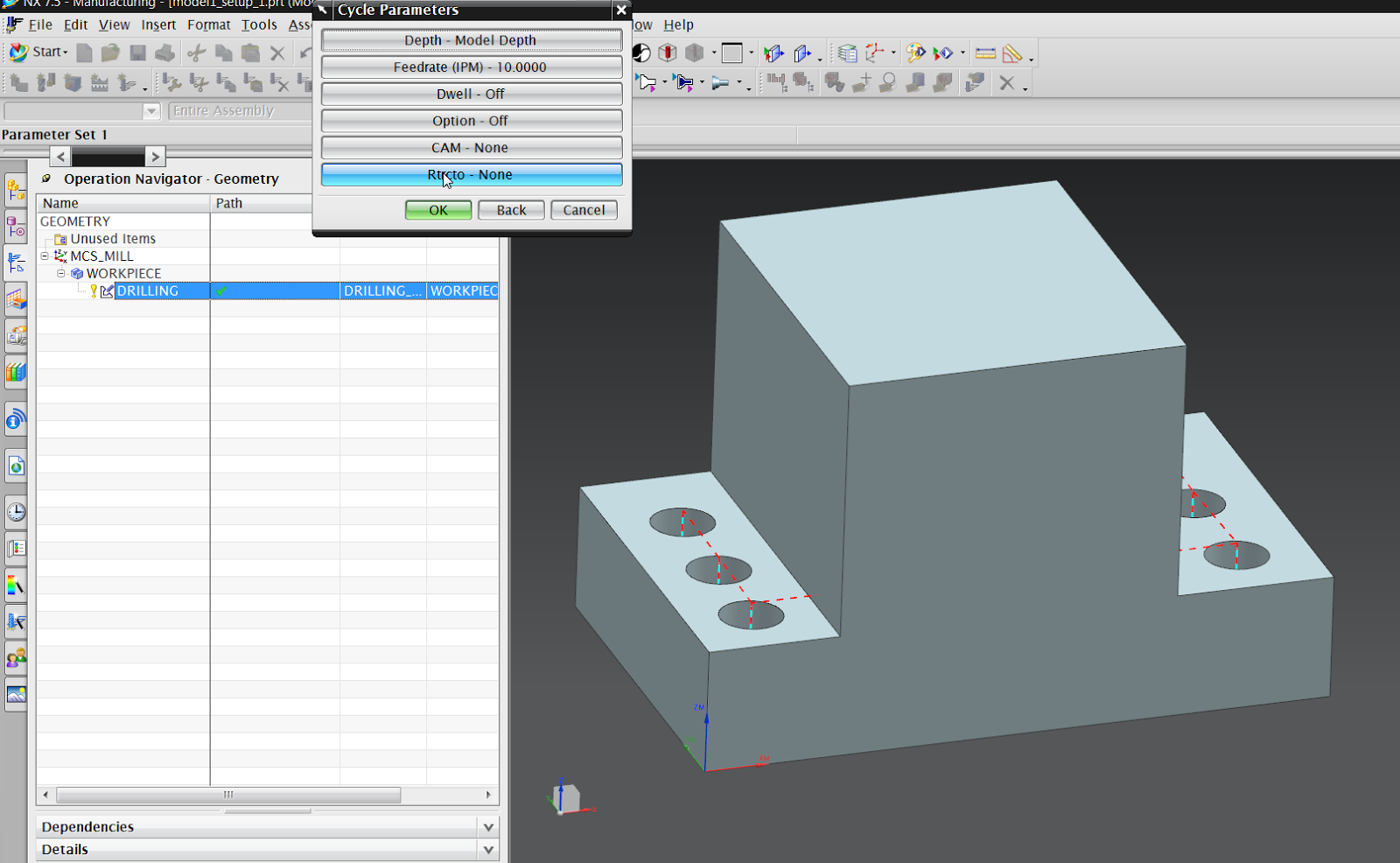Click the Create Program icon
The image size is (1400, 863).
(18, 83)
